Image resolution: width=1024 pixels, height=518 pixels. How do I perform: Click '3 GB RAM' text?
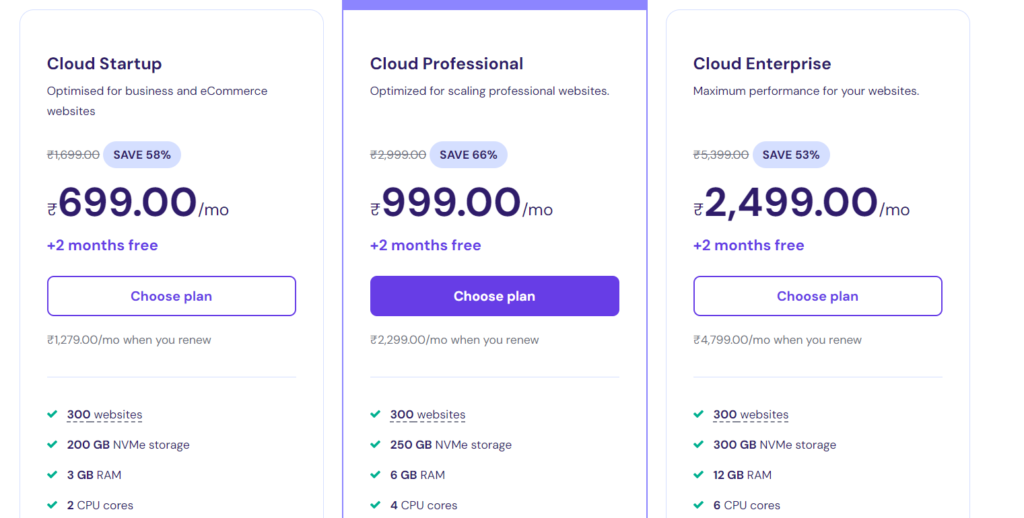(x=94, y=475)
